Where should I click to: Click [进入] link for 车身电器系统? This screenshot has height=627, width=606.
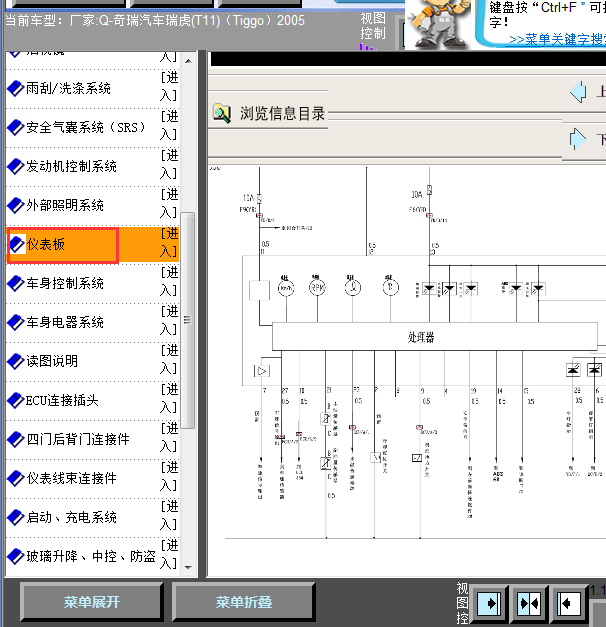click(169, 320)
